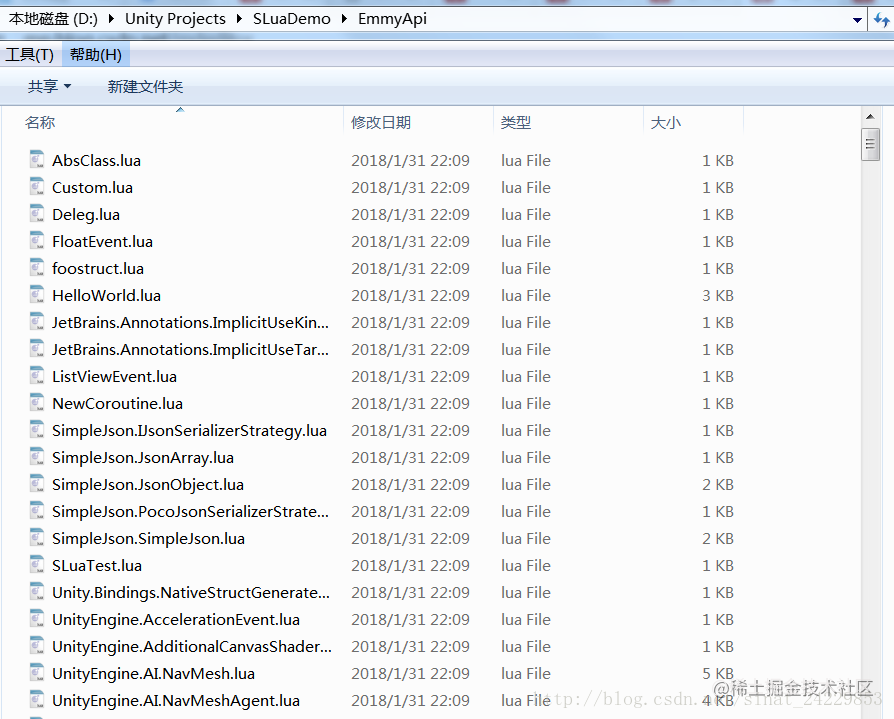Click the 新建文件夹 button
Viewport: 894px width, 719px height.
point(145,86)
